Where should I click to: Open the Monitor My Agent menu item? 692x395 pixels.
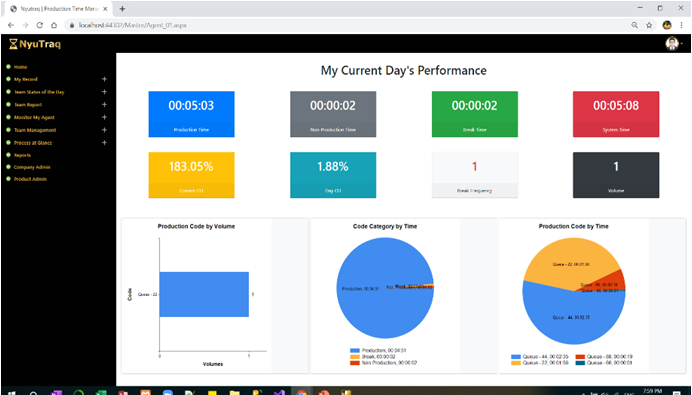tap(34, 117)
